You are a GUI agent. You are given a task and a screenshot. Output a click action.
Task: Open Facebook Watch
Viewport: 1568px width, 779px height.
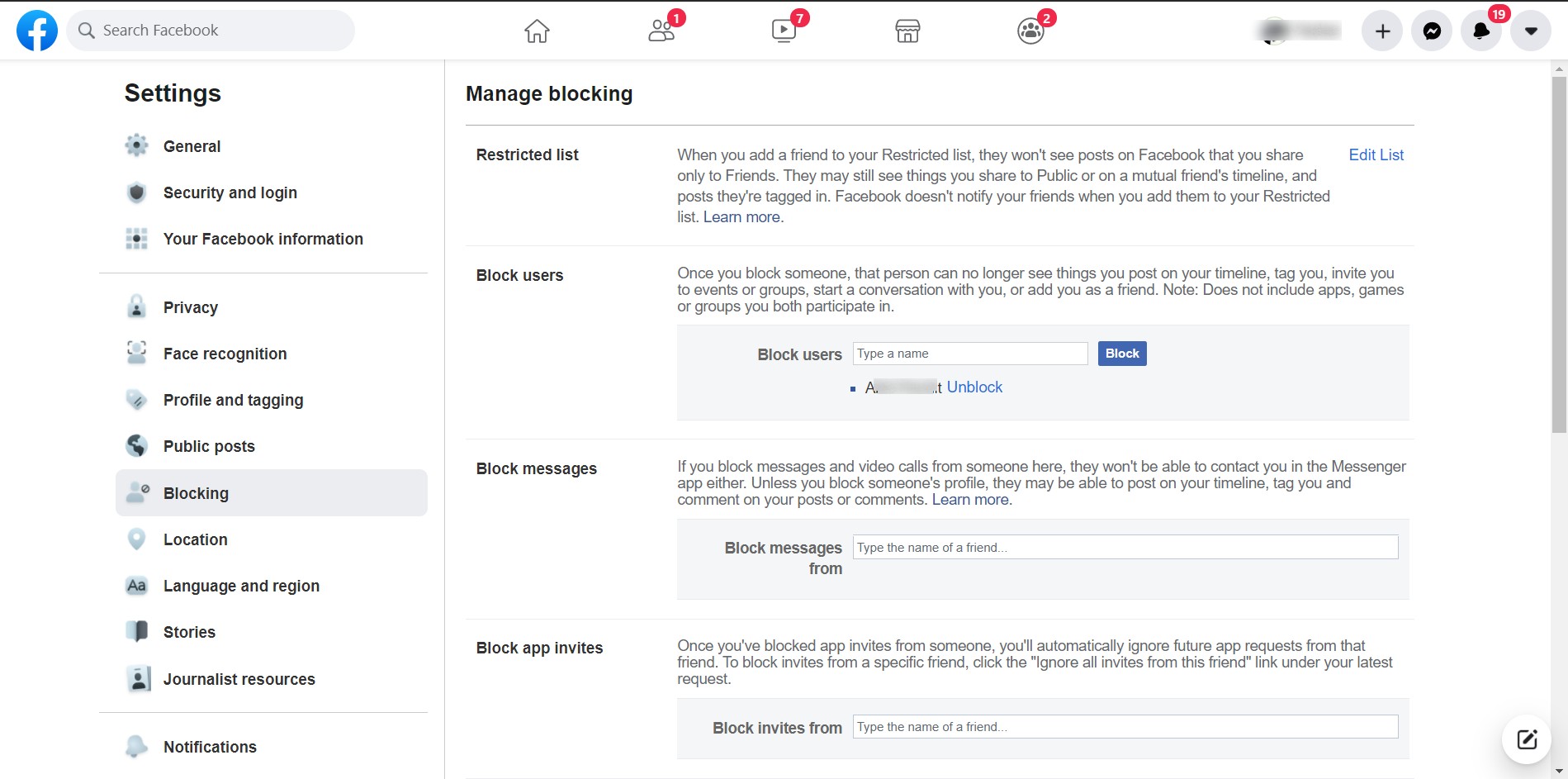[783, 30]
